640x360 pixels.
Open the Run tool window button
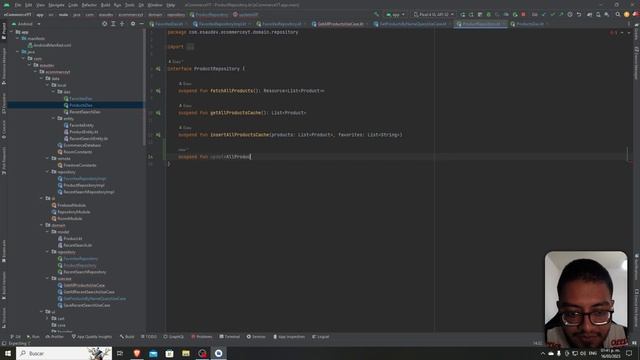pyautogui.click(x=33, y=337)
